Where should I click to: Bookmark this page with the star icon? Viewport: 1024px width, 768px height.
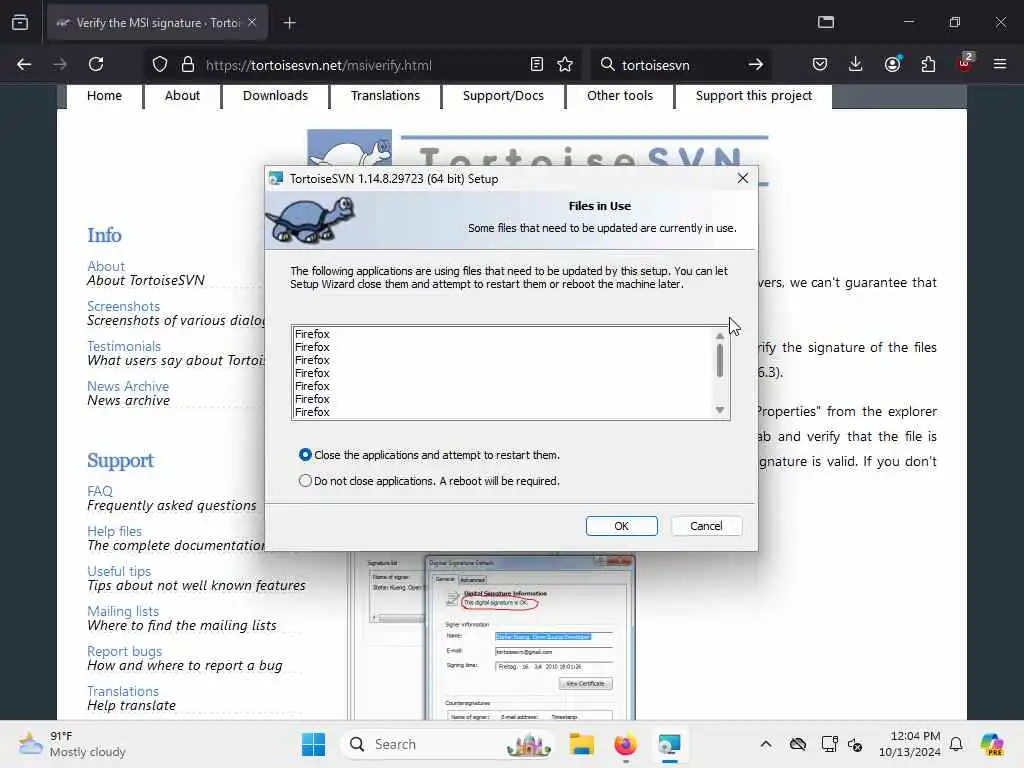point(565,64)
